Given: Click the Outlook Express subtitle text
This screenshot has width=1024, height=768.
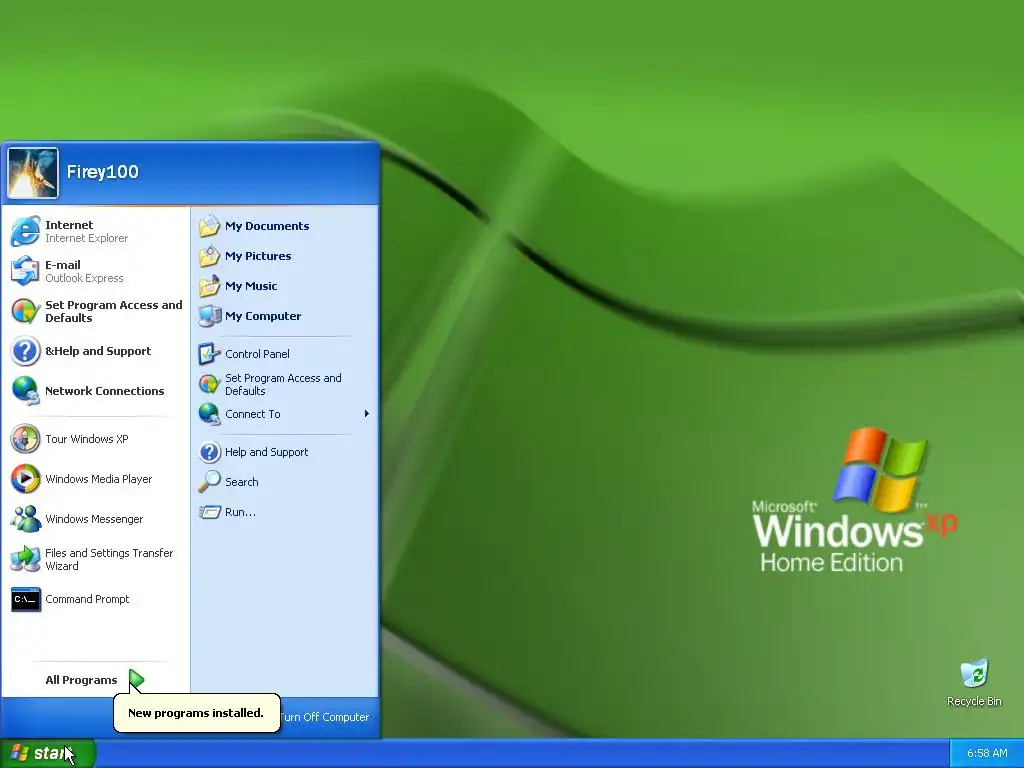Looking at the screenshot, I should [x=84, y=278].
